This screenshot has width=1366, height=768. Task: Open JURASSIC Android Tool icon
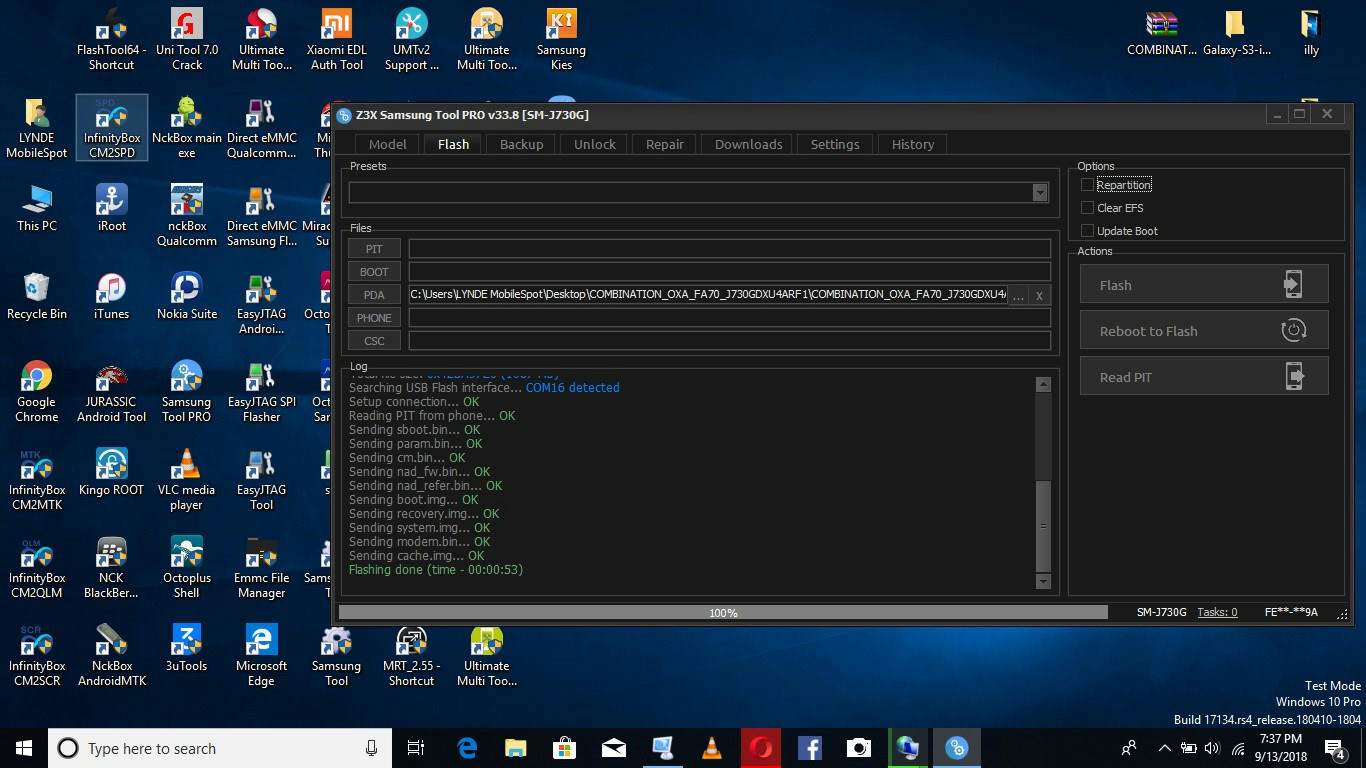111,392
